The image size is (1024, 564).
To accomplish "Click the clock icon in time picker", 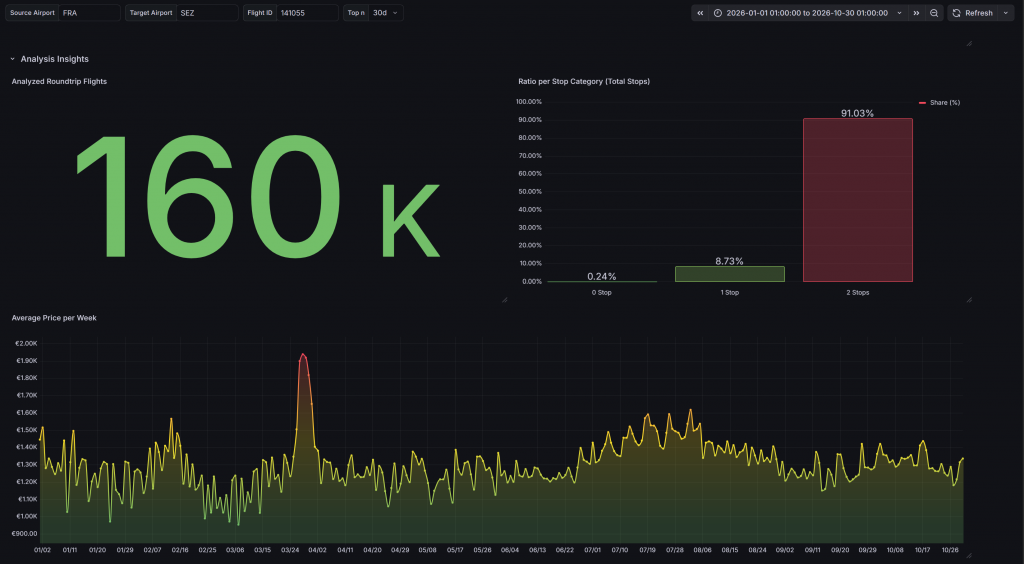I will tap(718, 13).
